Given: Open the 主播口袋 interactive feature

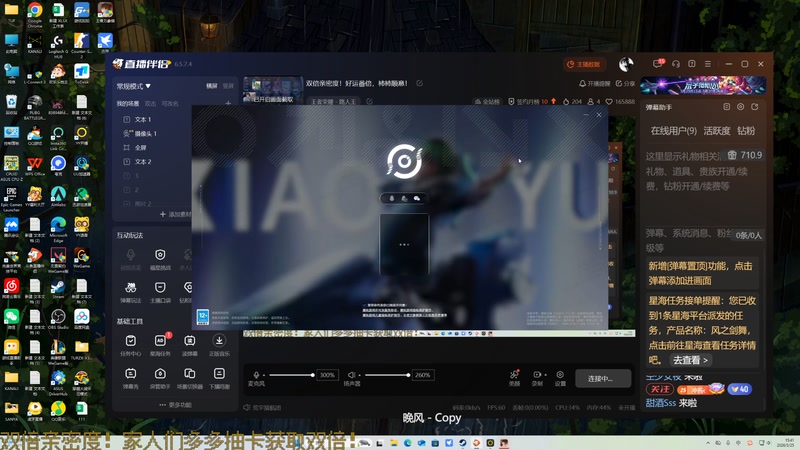Looking at the screenshot, I should 160,292.
